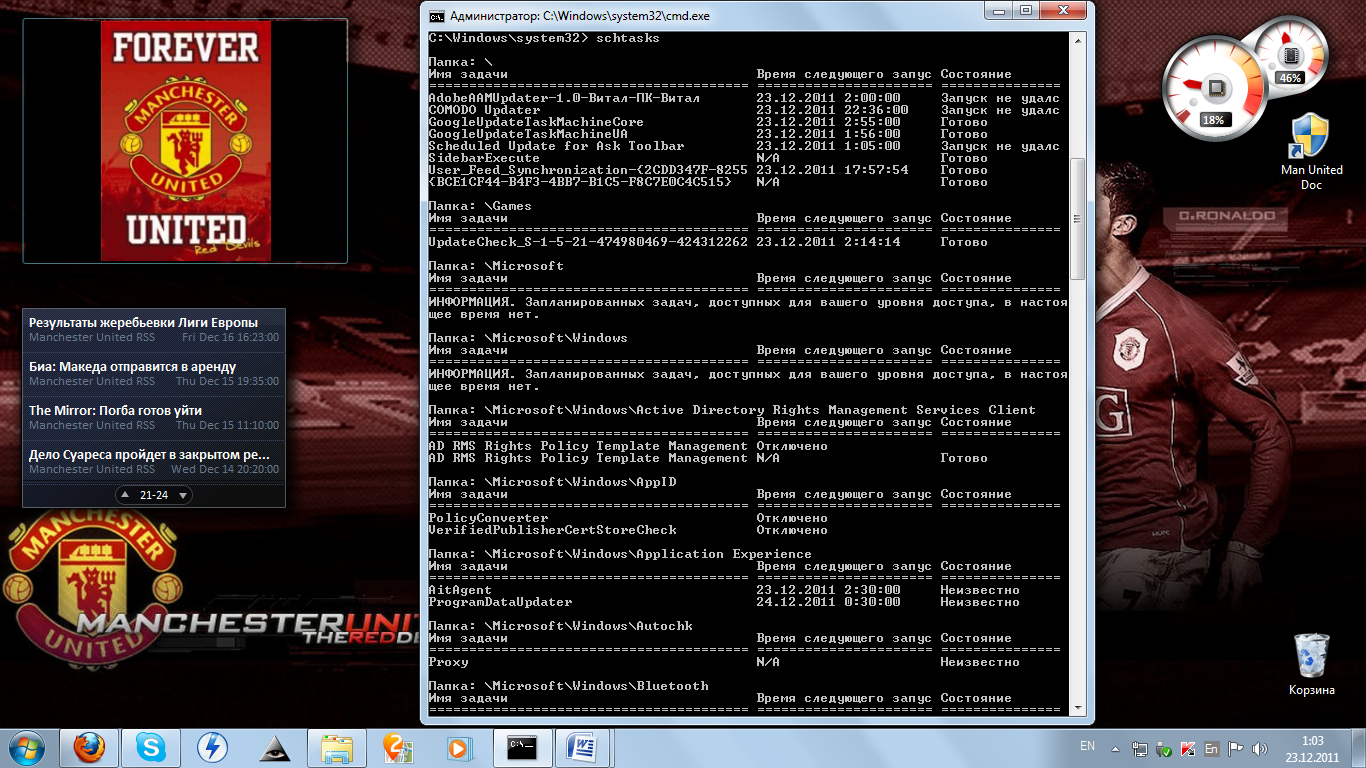The image size is (1366, 768).
Task: Open Windows Explorer folder icon on taskbar
Action: point(337,747)
